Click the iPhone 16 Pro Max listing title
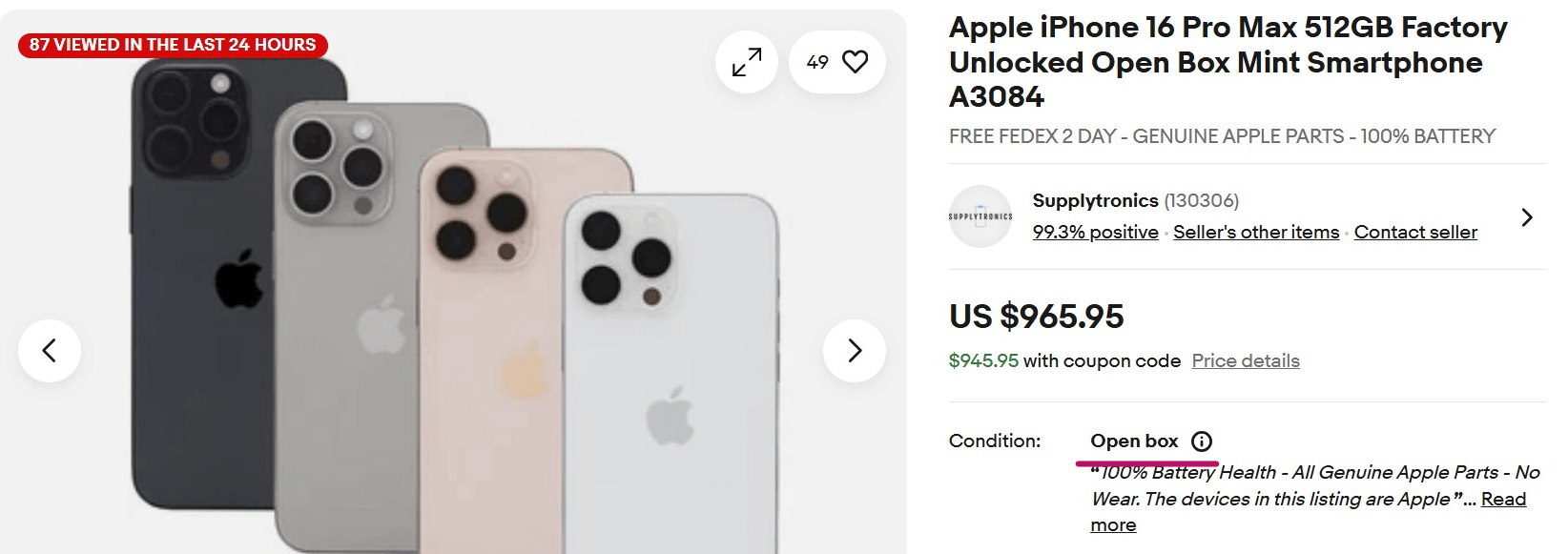This screenshot has height=554, width=1568. point(1228,62)
